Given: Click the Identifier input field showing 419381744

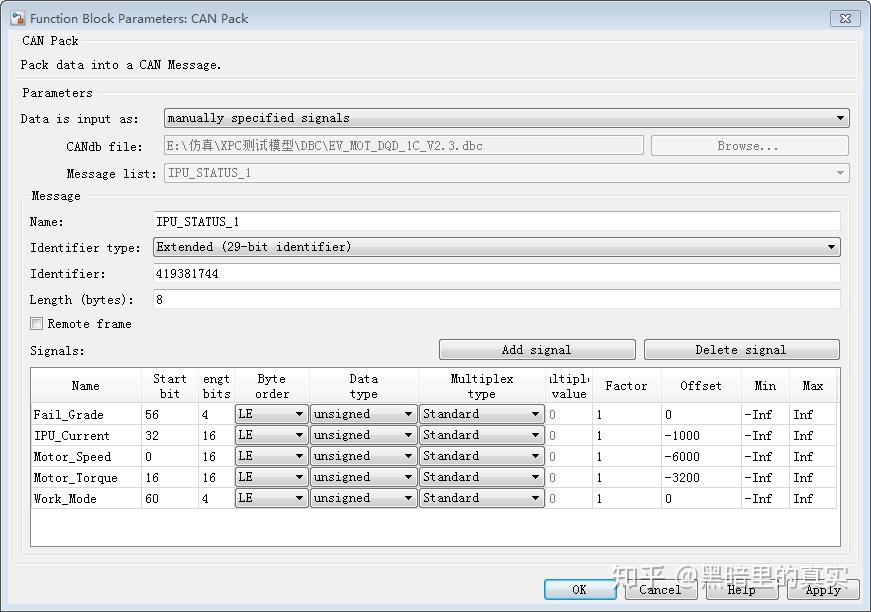Looking at the screenshot, I should pyautogui.click(x=496, y=273).
